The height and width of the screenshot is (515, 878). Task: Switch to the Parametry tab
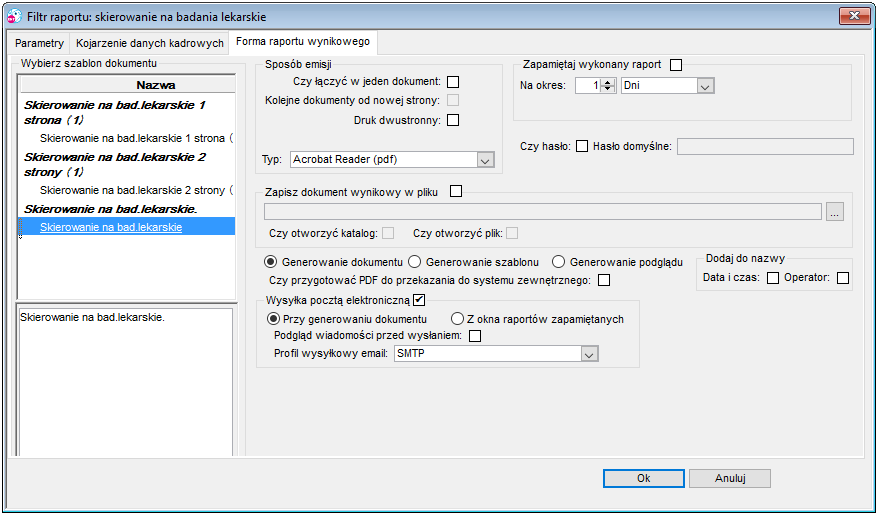[x=39, y=43]
